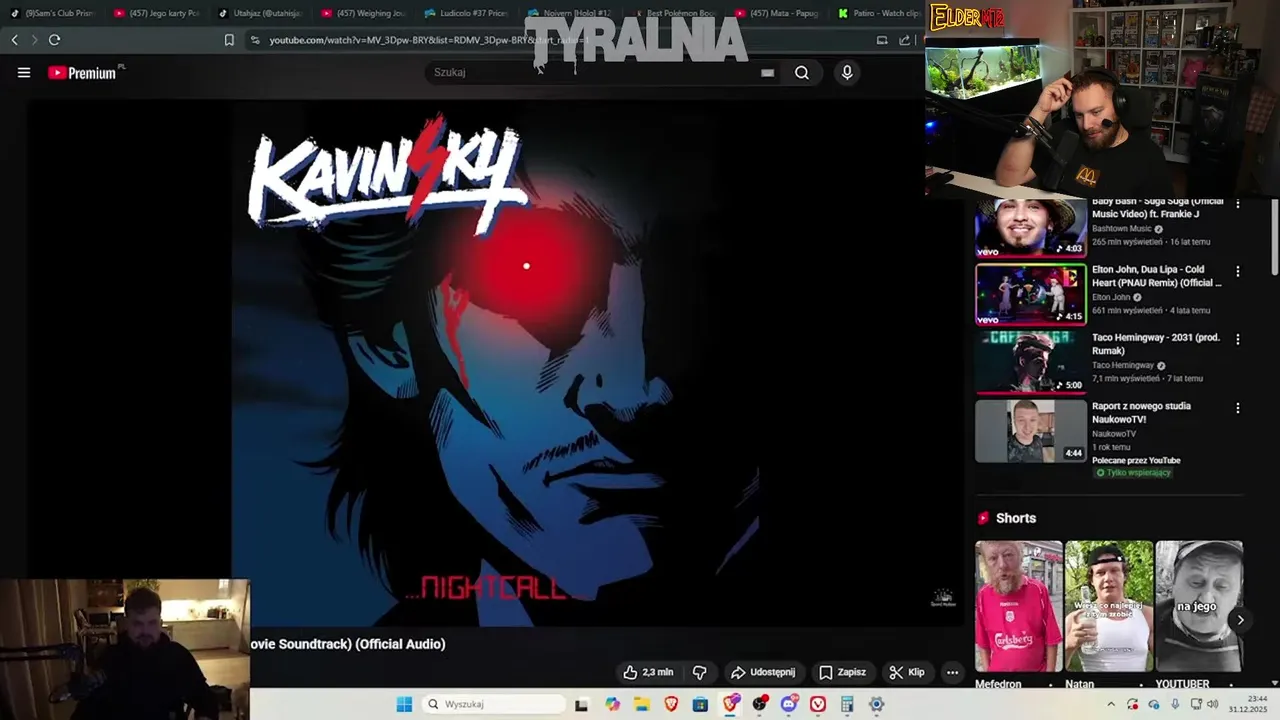
Task: Open the YOUTUBER short
Action: pyautogui.click(x=1199, y=606)
